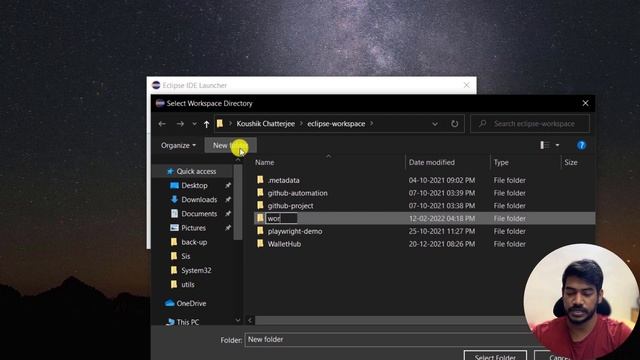
Task: Open System32 folder in sidebar
Action: click(x=196, y=270)
